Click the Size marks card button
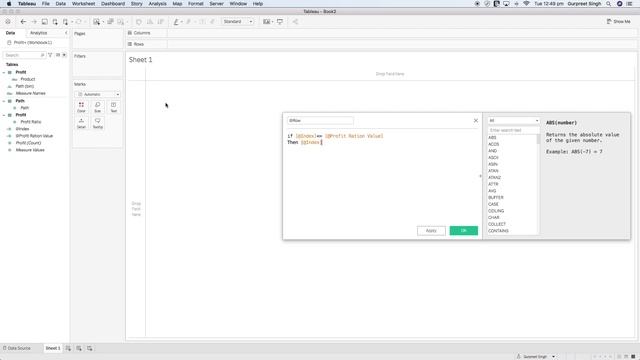 (98, 107)
